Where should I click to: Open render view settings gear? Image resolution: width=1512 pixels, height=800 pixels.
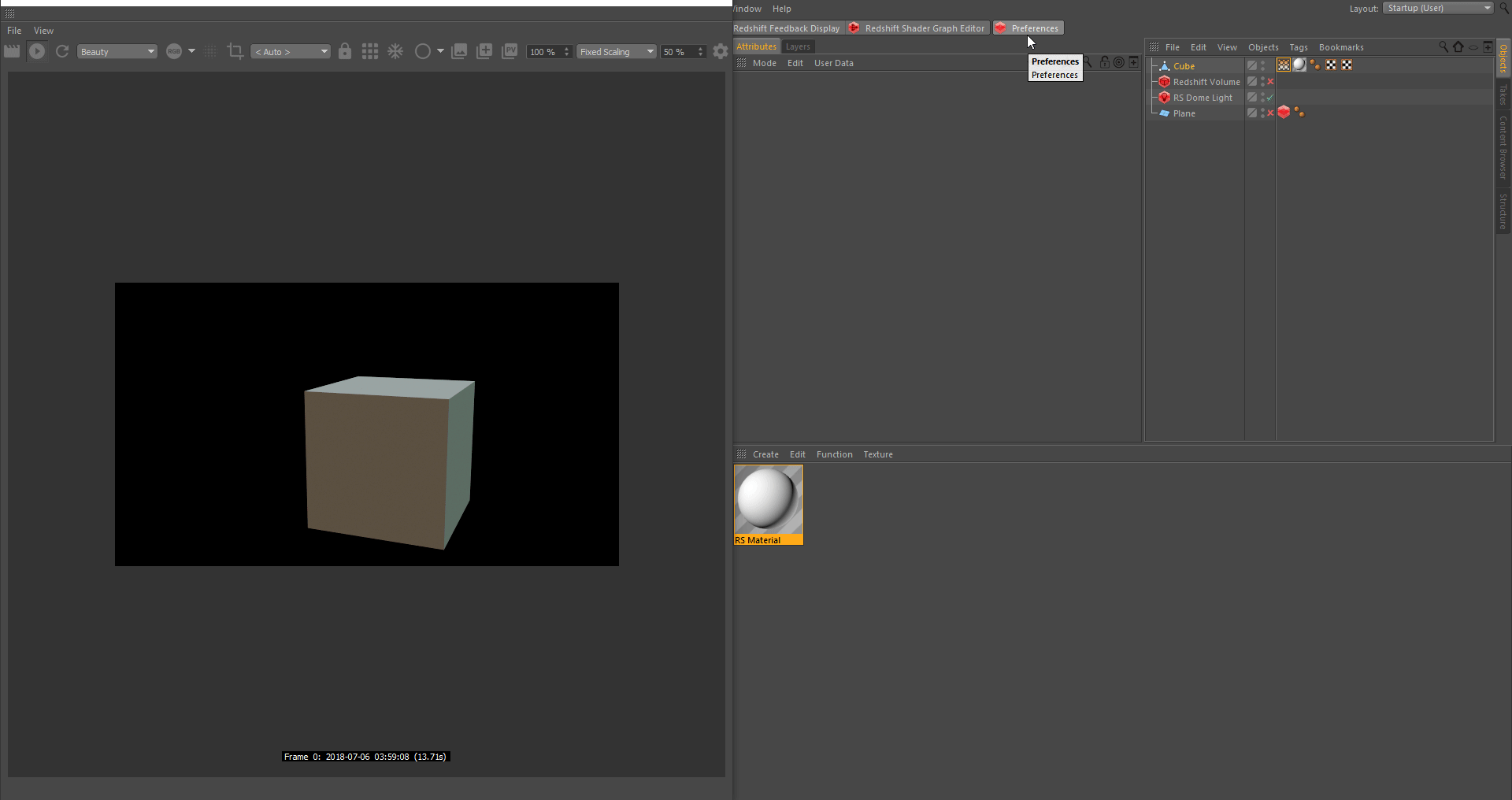pyautogui.click(x=720, y=51)
